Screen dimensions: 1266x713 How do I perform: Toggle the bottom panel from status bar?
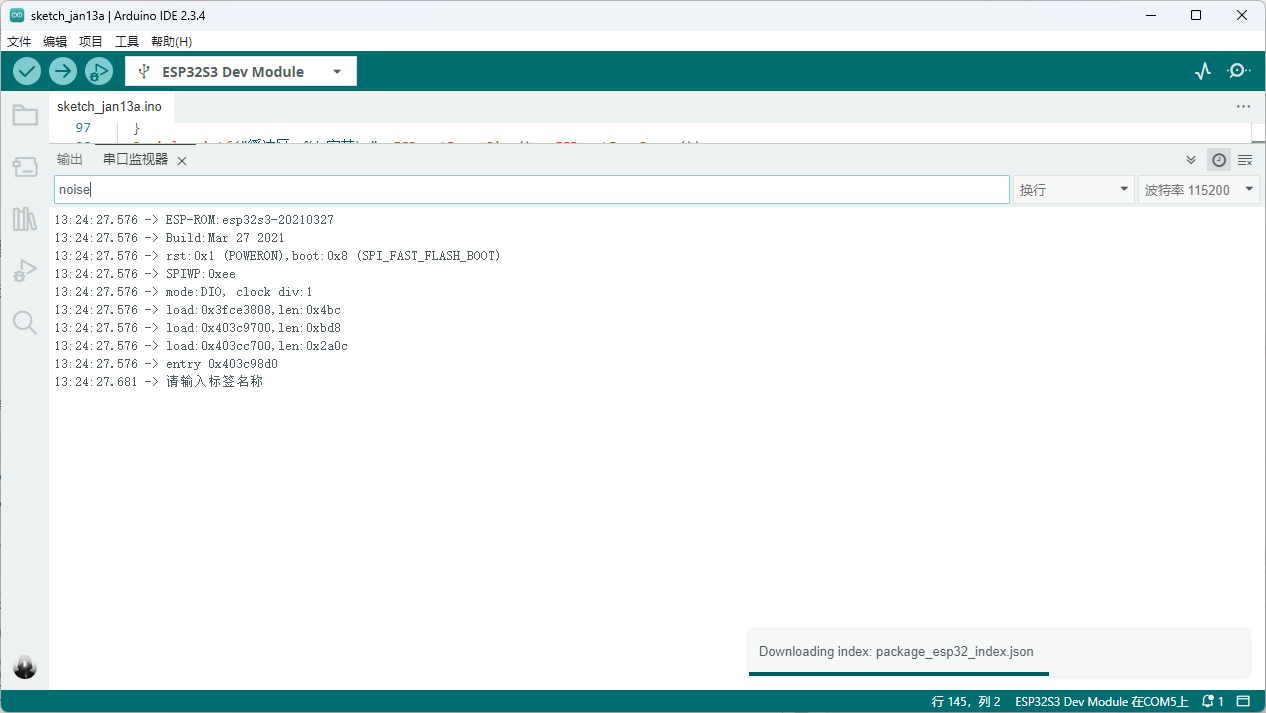[x=1243, y=701]
